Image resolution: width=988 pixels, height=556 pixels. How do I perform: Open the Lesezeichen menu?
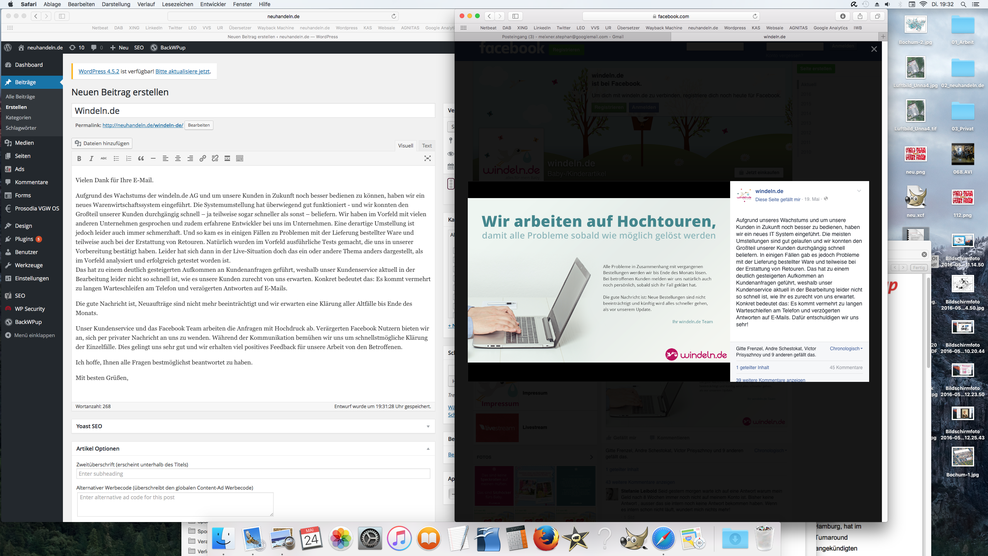click(178, 4)
